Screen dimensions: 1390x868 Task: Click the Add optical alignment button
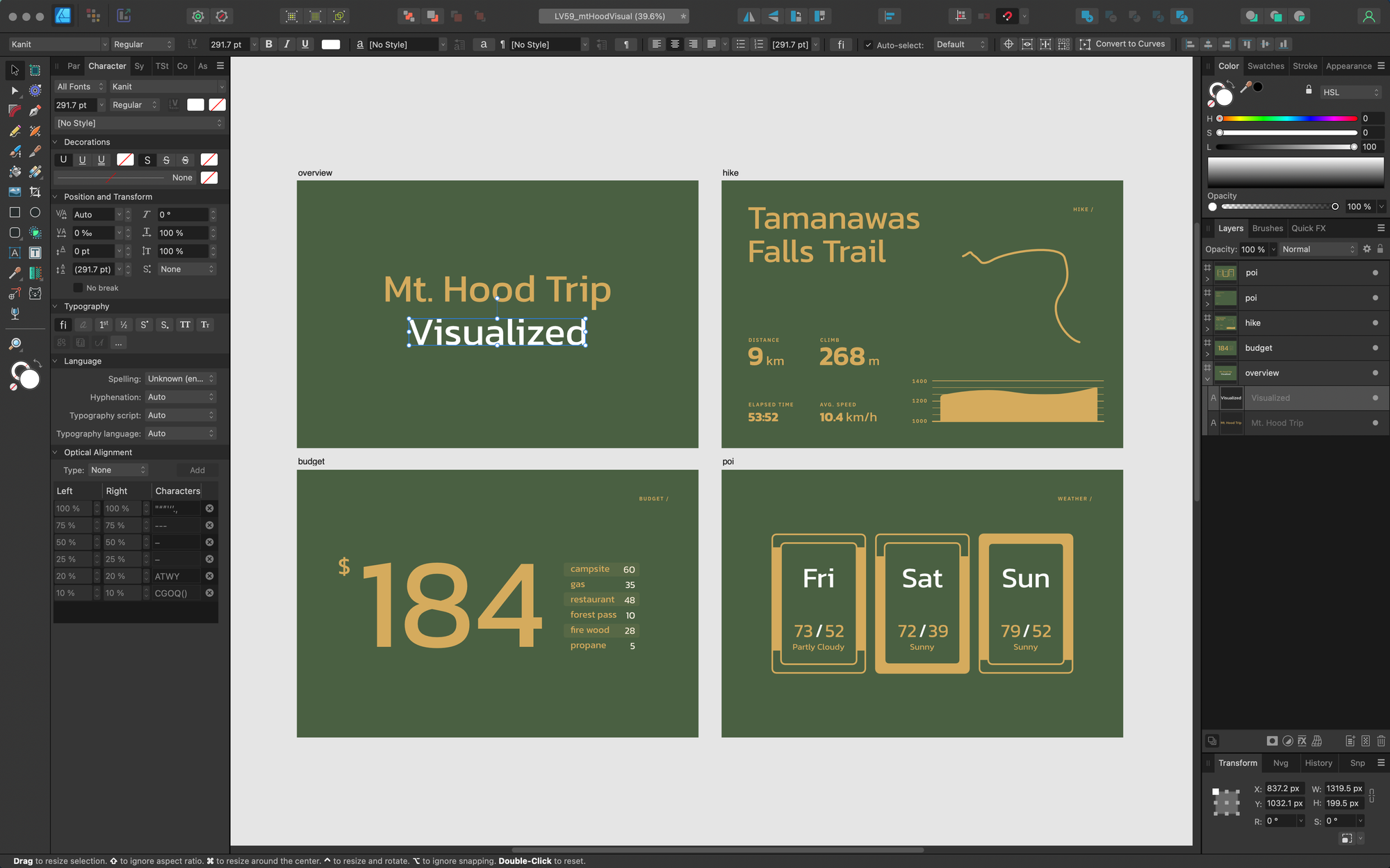click(x=197, y=470)
